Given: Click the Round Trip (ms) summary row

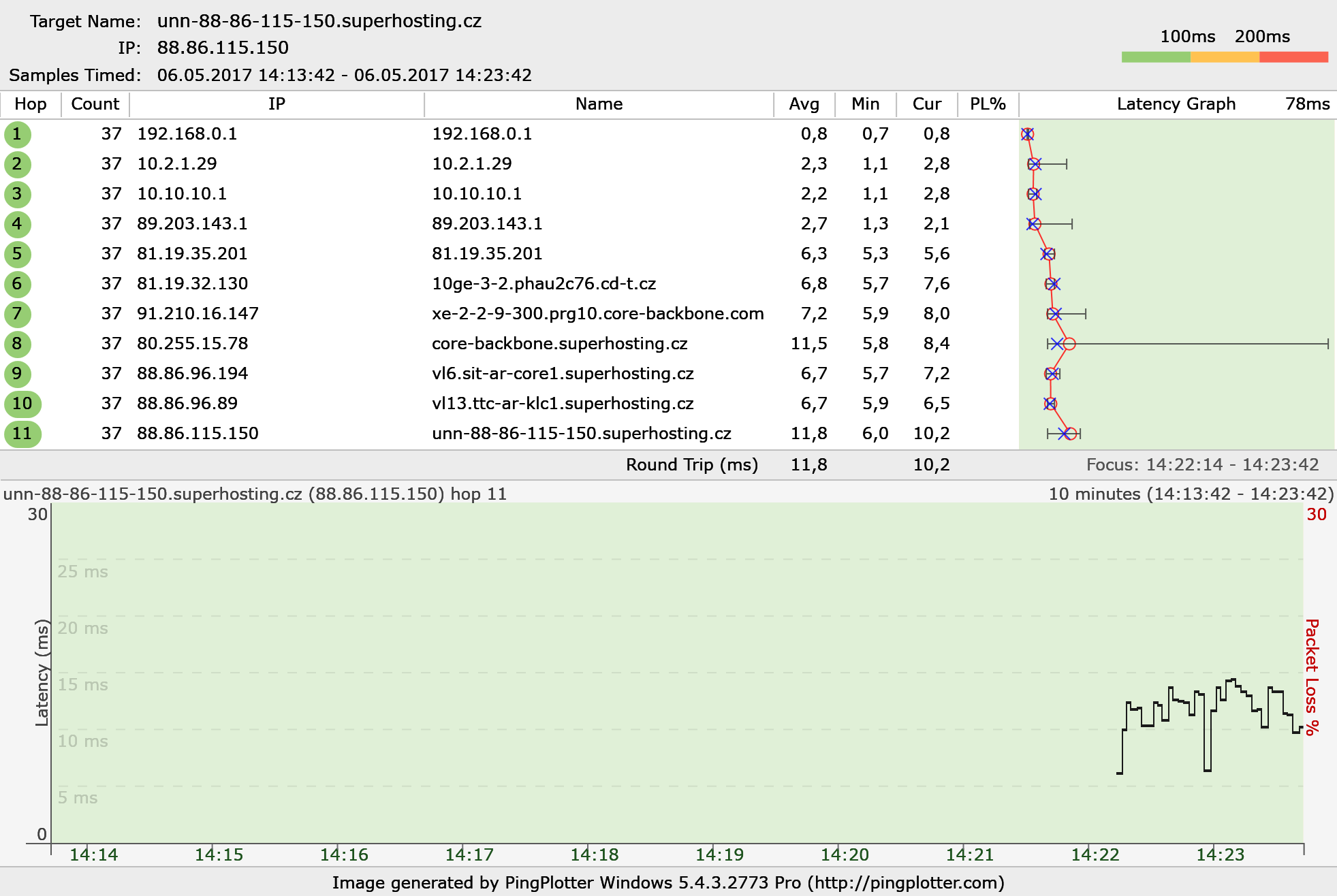Looking at the screenshot, I should point(691,465).
